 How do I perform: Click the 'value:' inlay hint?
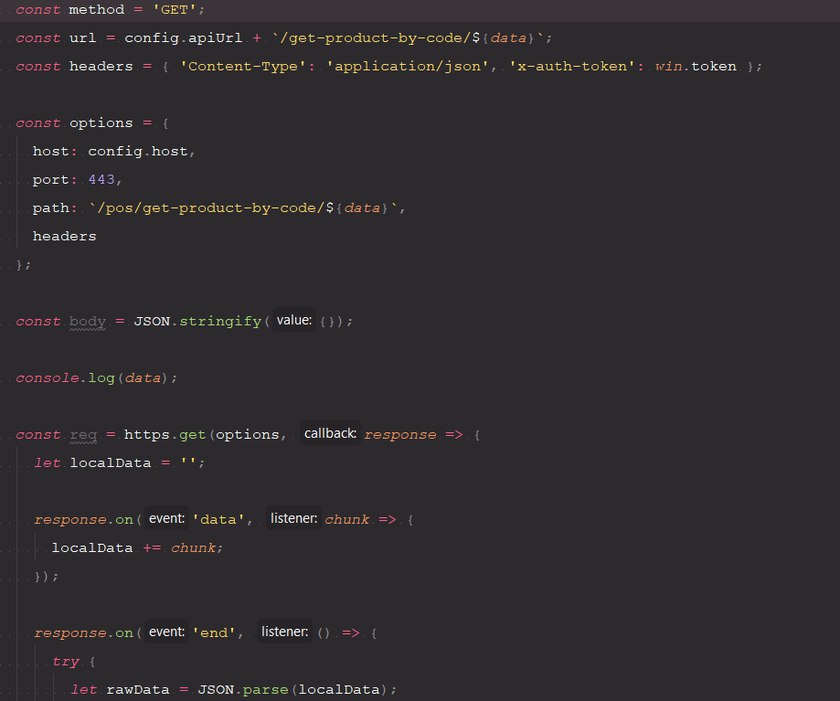click(x=294, y=320)
